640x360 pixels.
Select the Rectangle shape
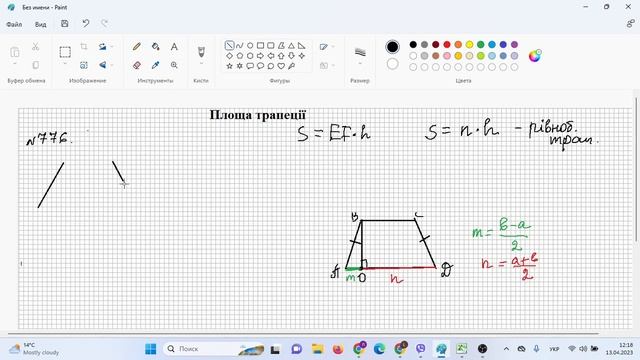260,45
